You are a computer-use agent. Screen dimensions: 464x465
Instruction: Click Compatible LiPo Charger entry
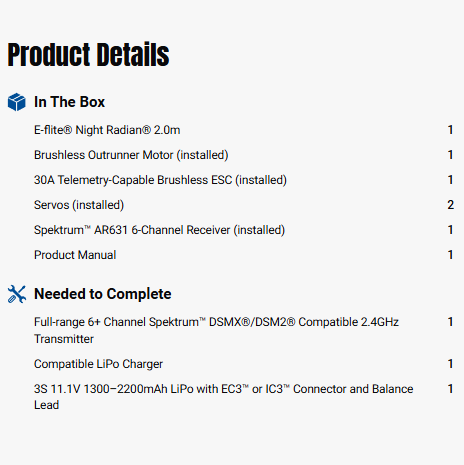[x=98, y=364]
